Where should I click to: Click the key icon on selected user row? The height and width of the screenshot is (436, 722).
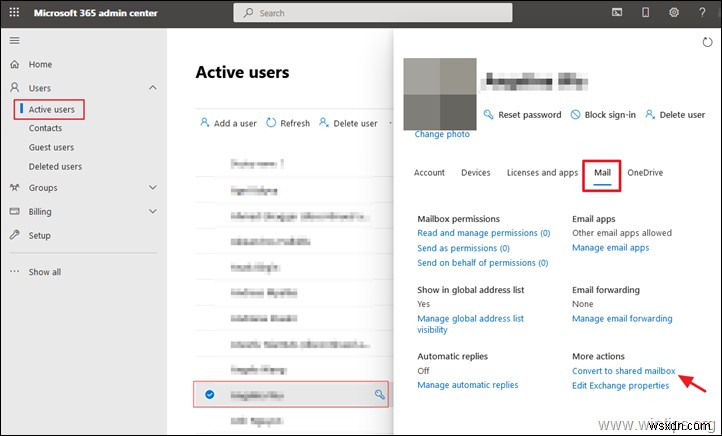coord(380,395)
